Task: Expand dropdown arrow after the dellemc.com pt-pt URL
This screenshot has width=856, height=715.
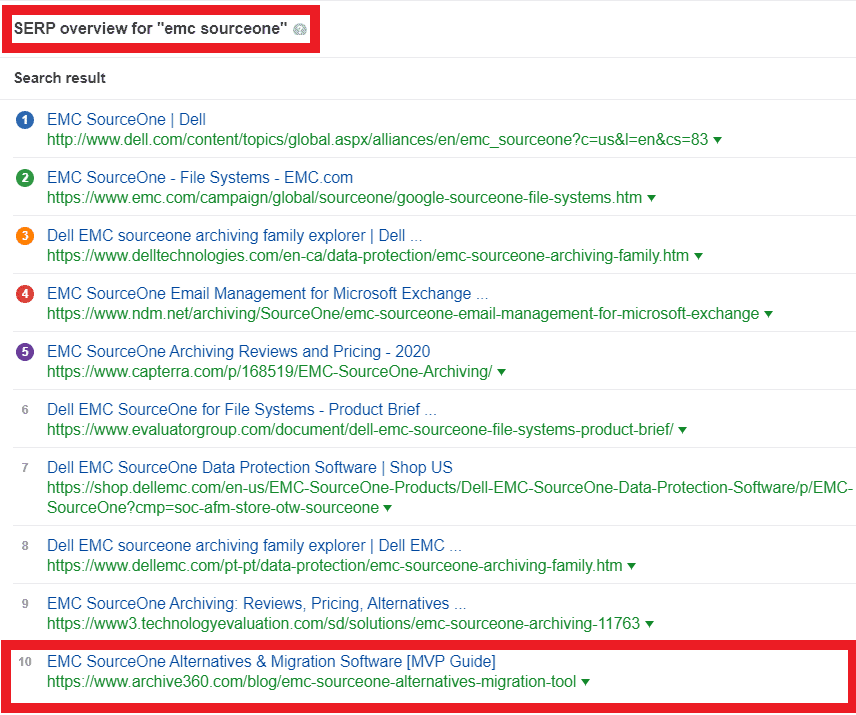Action: point(631,566)
